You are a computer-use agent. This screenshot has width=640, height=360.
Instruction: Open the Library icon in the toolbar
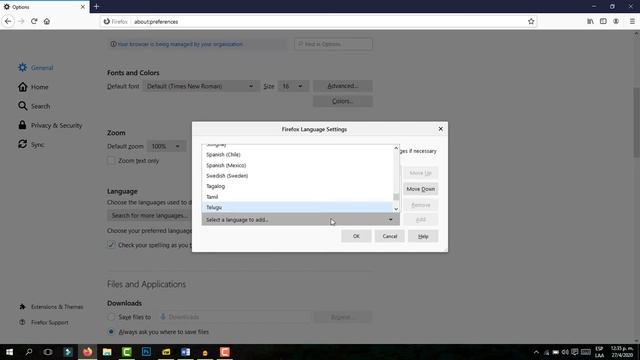click(590, 21)
